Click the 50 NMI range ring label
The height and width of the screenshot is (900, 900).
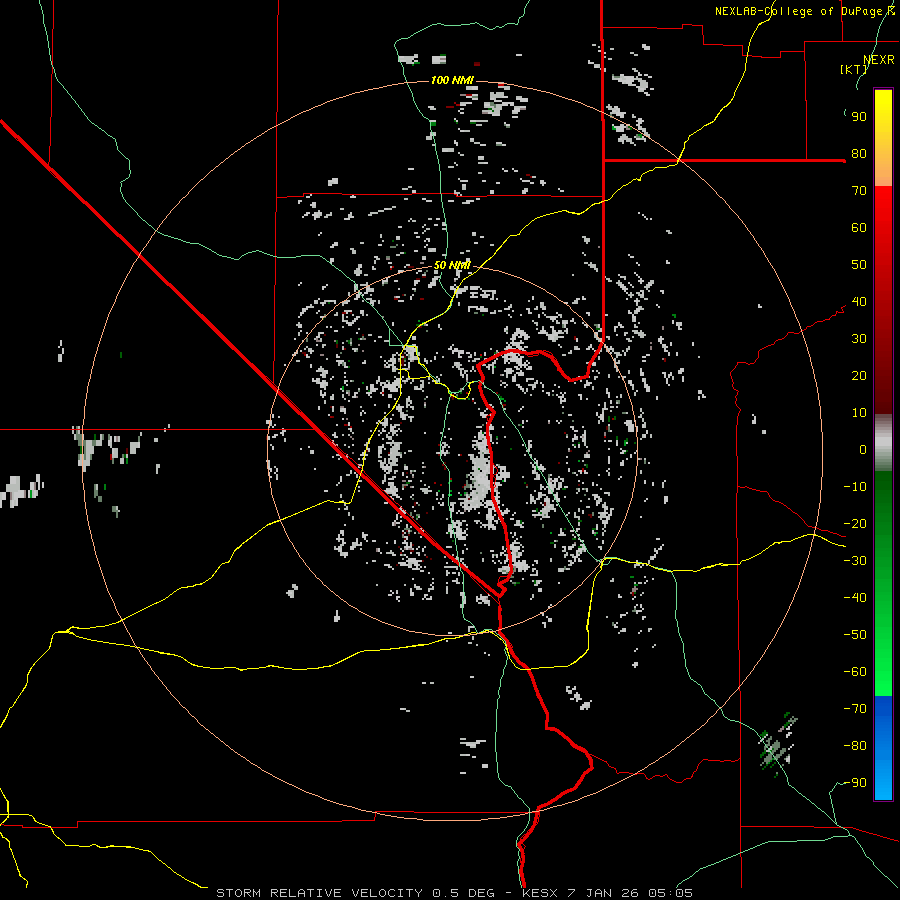pos(452,265)
